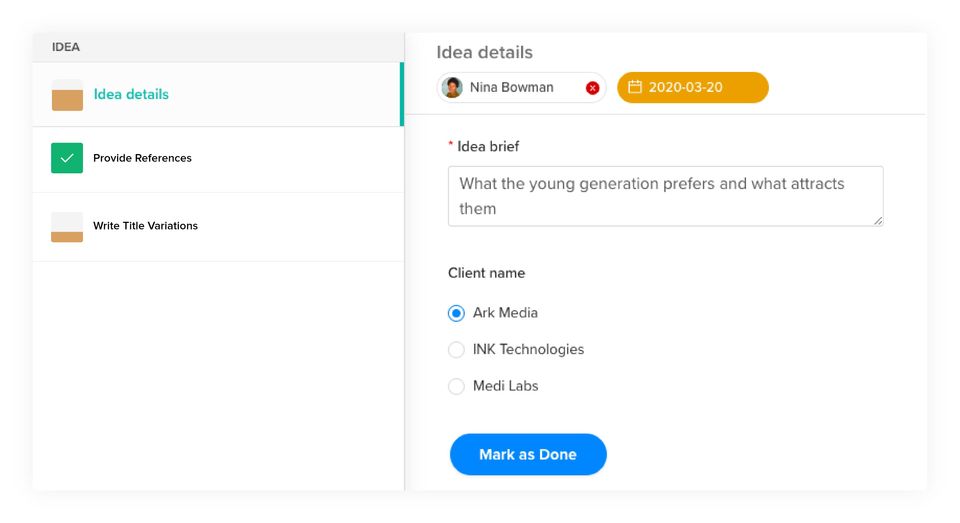Click the green checkmark icon for Provide References

click(67, 158)
